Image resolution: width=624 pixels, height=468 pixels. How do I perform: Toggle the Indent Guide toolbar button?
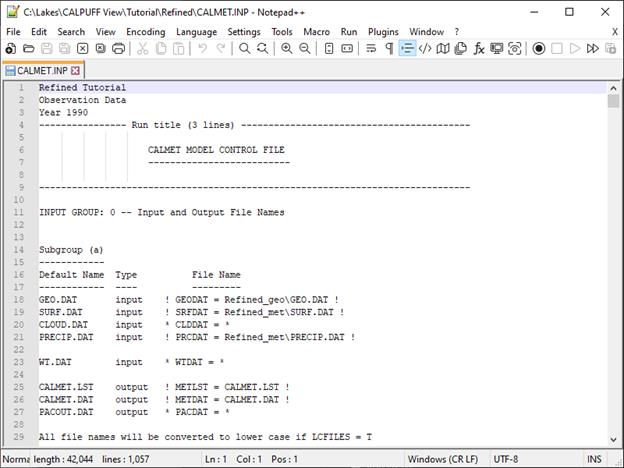point(407,48)
